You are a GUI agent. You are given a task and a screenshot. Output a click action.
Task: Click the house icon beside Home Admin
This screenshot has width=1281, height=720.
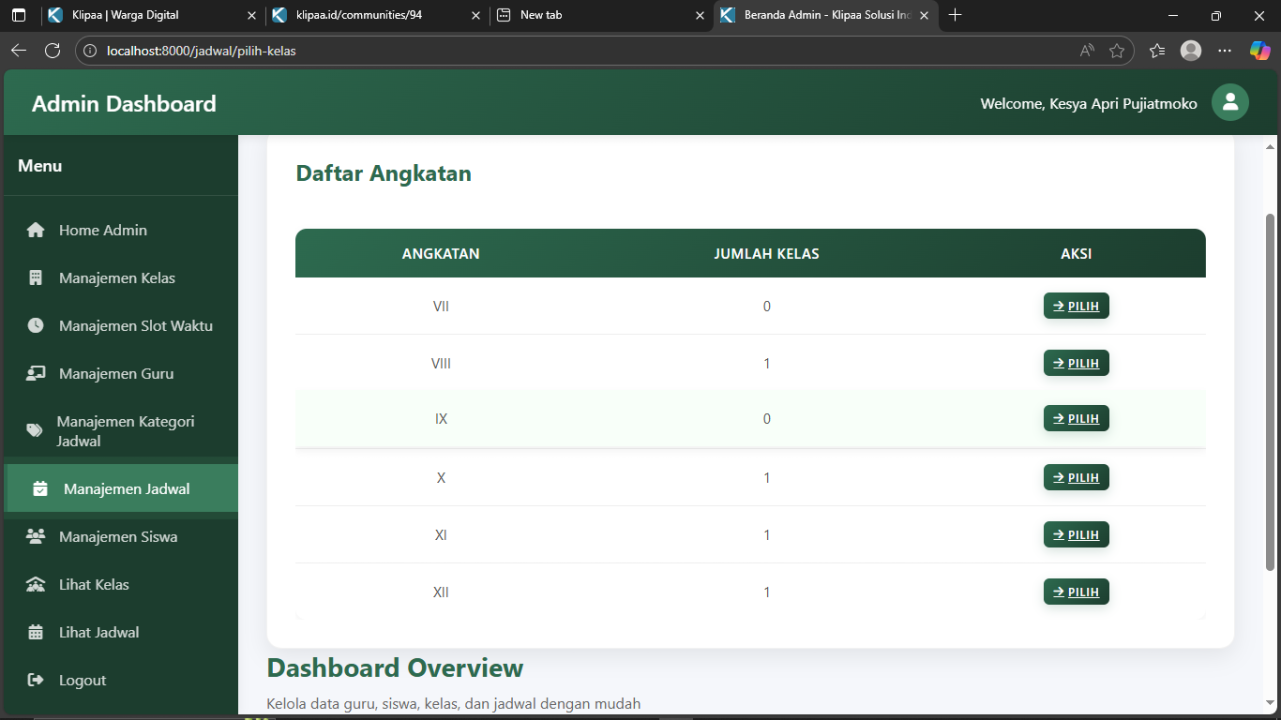[36, 230]
